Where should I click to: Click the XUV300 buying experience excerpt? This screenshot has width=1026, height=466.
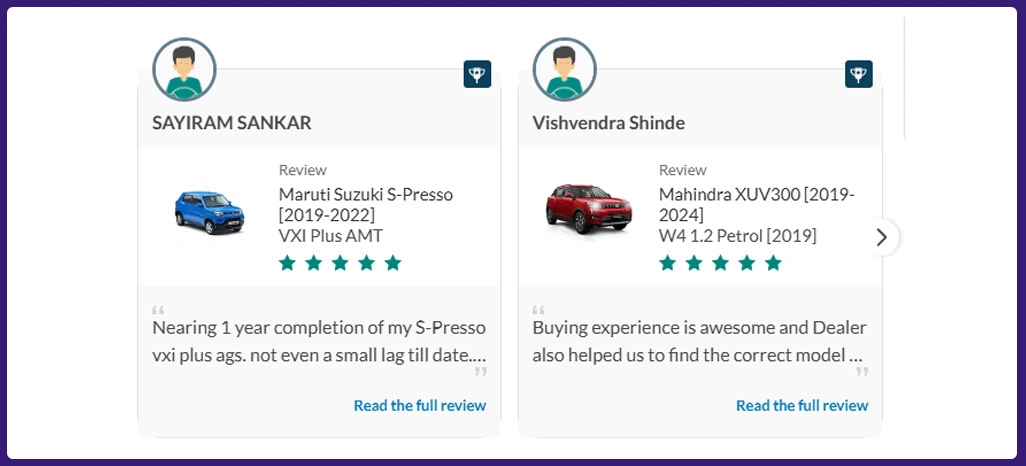pos(699,341)
